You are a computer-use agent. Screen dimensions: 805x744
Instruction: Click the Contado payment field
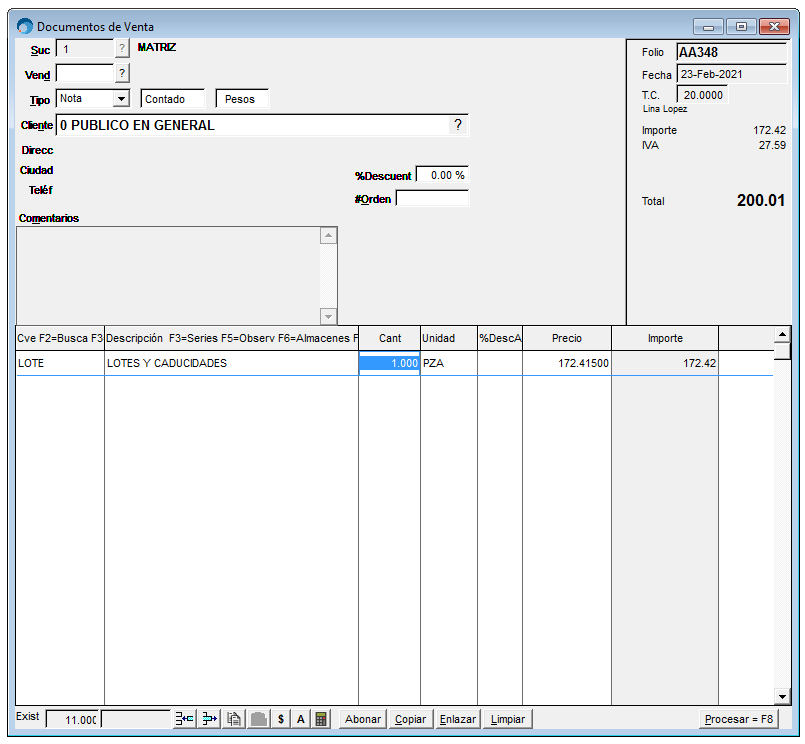coord(172,99)
